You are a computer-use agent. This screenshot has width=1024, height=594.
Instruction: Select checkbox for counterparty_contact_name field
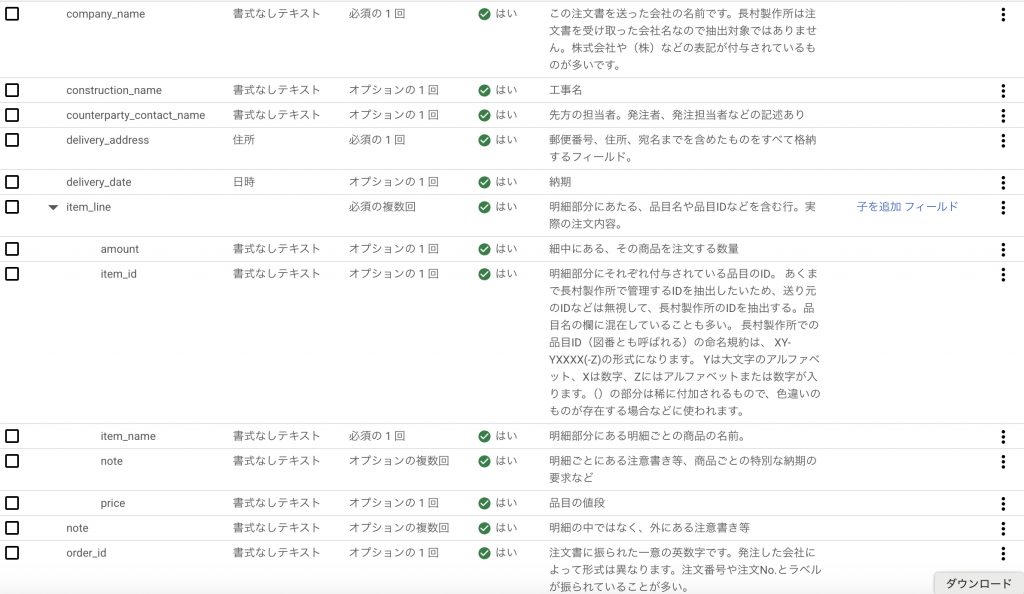(x=12, y=115)
